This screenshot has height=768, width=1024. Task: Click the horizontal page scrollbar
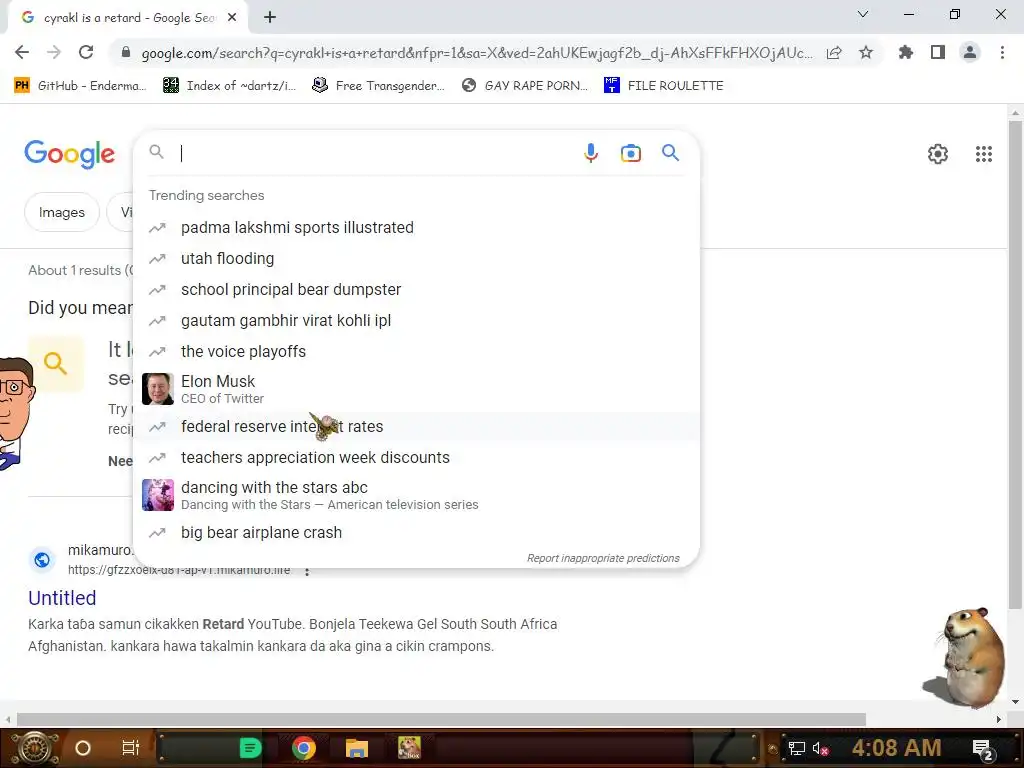[441, 719]
